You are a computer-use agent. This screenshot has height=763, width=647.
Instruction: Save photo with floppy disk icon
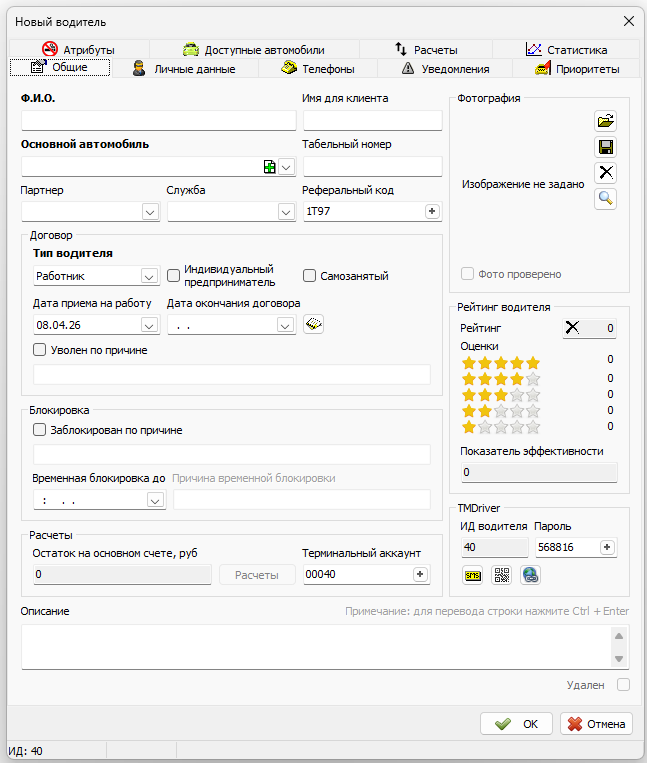[605, 147]
